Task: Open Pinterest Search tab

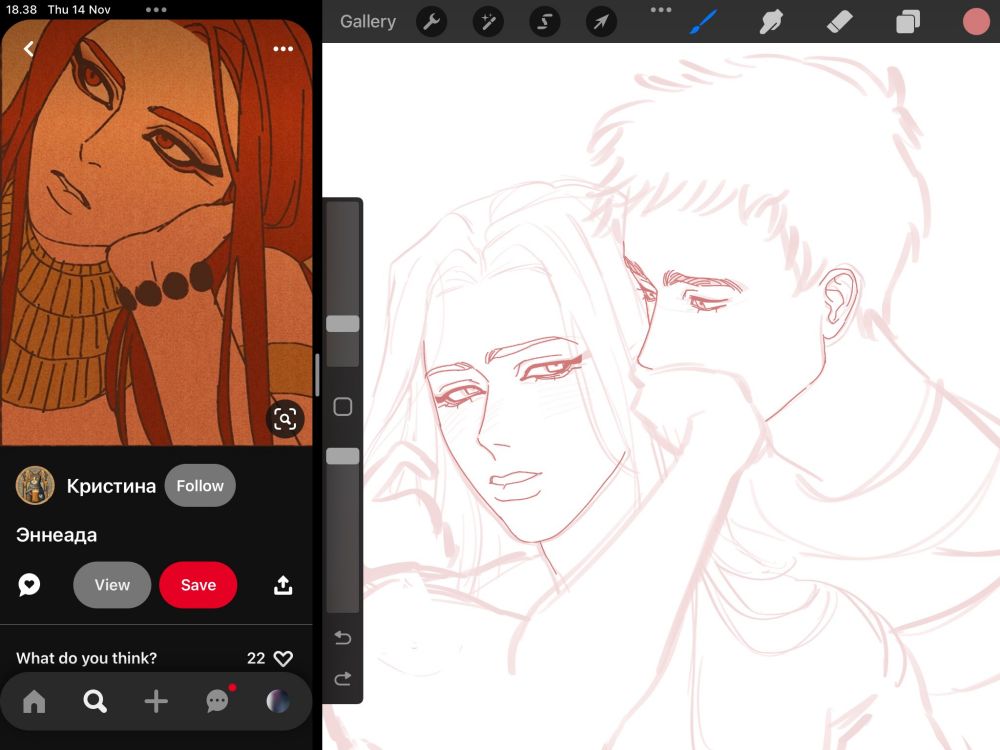Action: [x=95, y=702]
